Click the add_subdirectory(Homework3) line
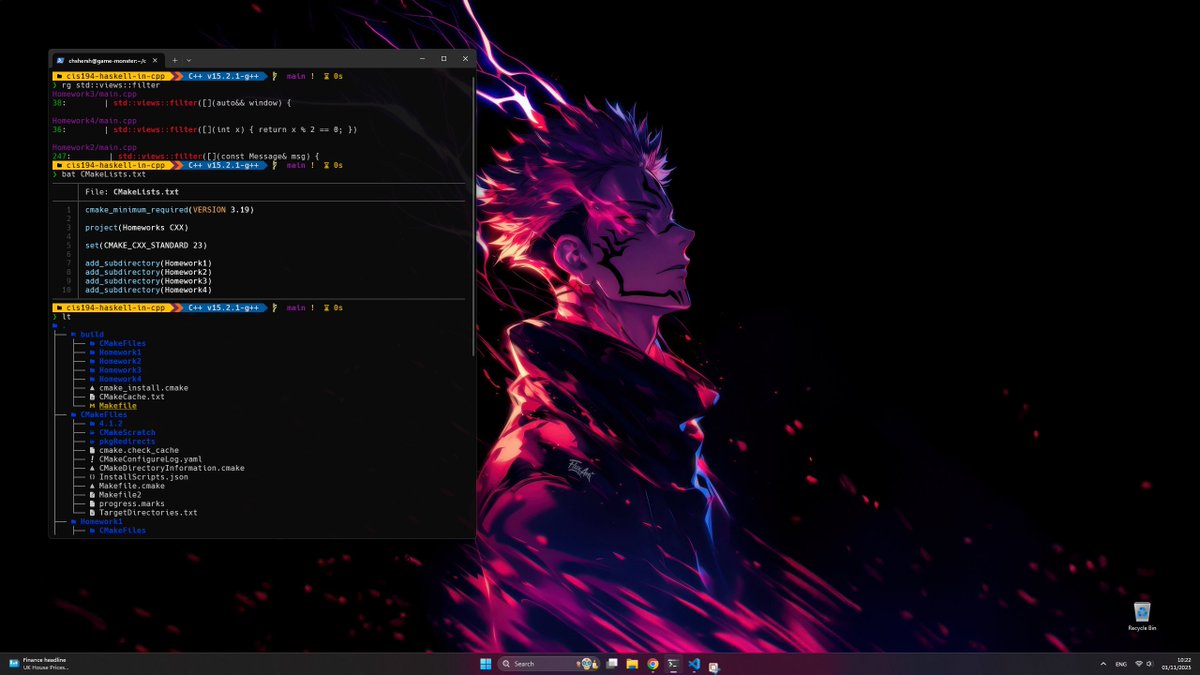The width and height of the screenshot is (1200, 675). click(x=148, y=281)
